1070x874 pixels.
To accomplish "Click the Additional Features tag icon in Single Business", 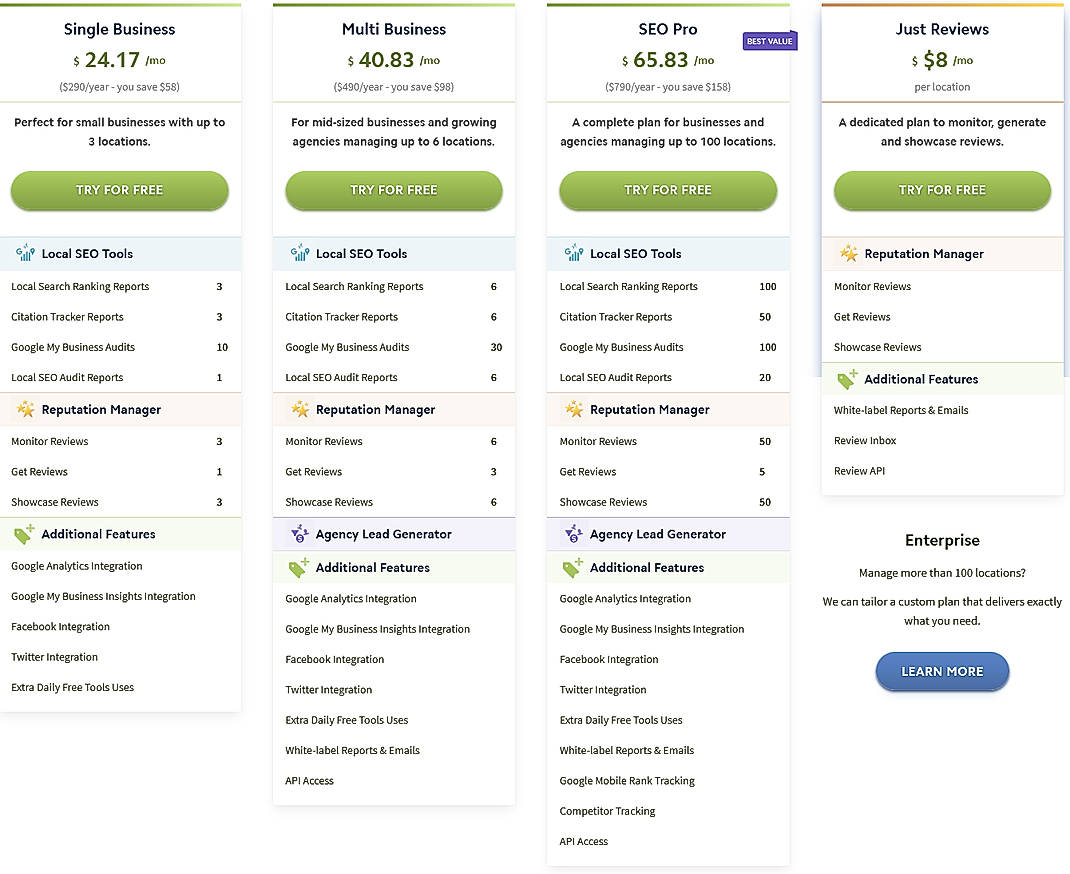I will (25, 534).
